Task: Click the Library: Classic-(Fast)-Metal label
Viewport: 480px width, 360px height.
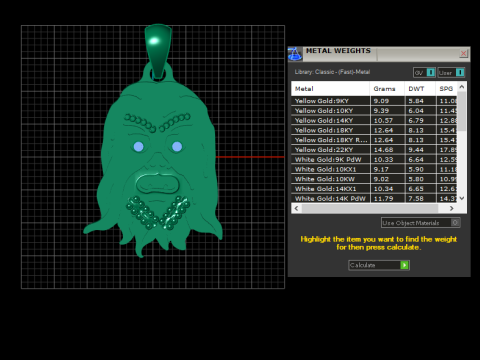Action: (x=332, y=72)
